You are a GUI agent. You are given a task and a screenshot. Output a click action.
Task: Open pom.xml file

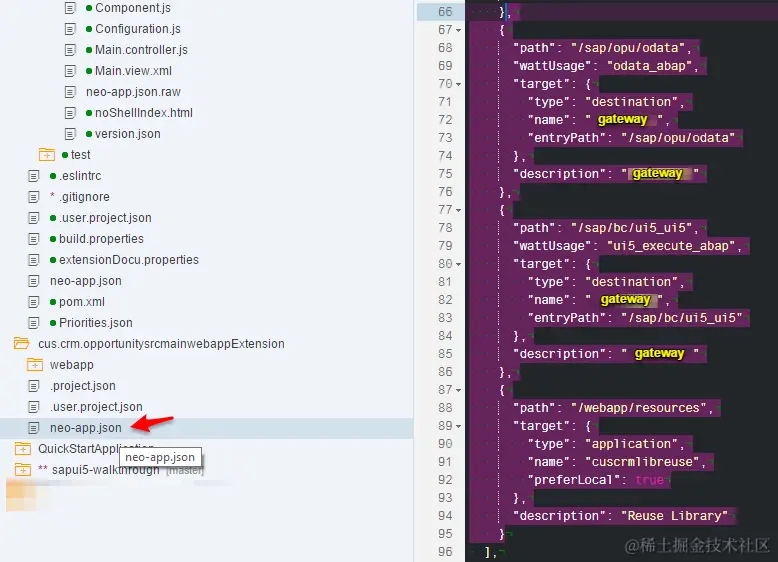82,302
